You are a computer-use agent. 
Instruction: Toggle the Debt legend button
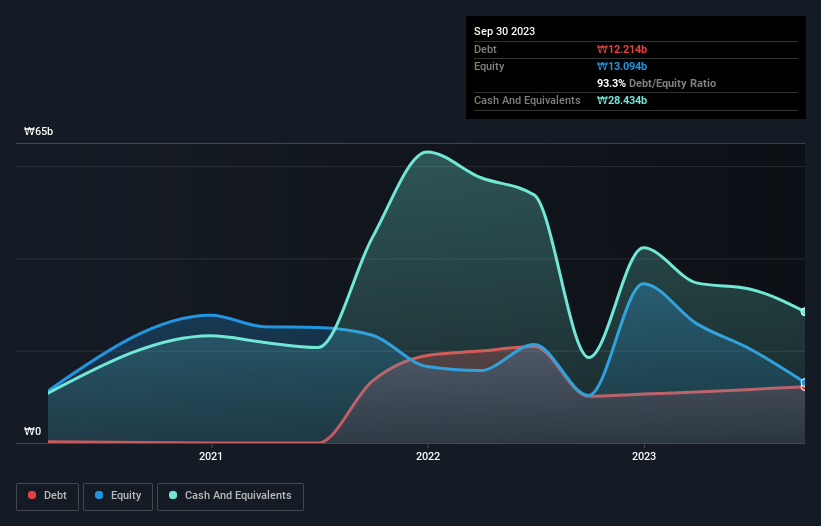tap(47, 496)
